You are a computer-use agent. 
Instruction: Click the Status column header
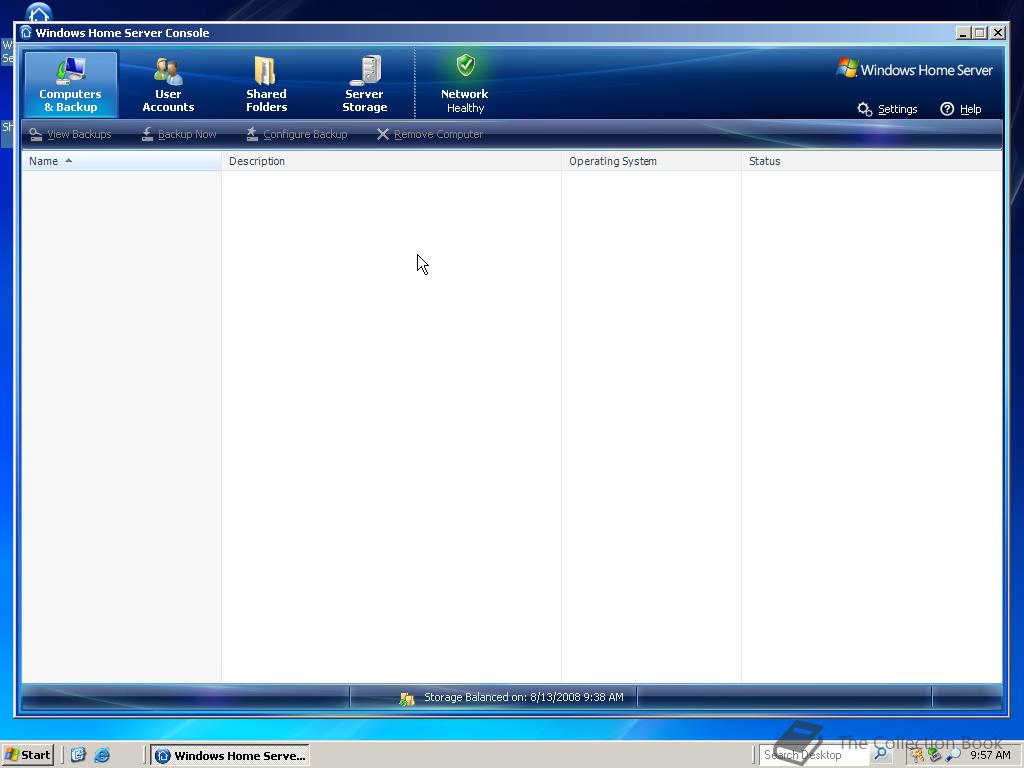[x=872, y=161]
